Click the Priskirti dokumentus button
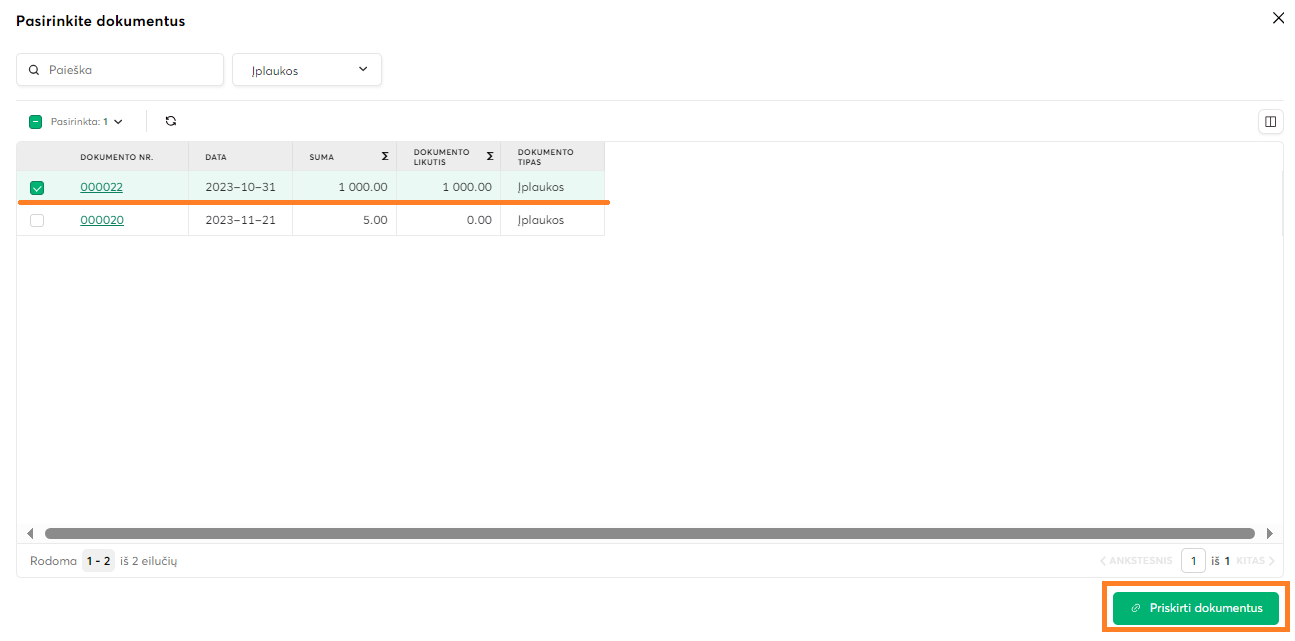The height and width of the screenshot is (641, 1295). (1195, 608)
